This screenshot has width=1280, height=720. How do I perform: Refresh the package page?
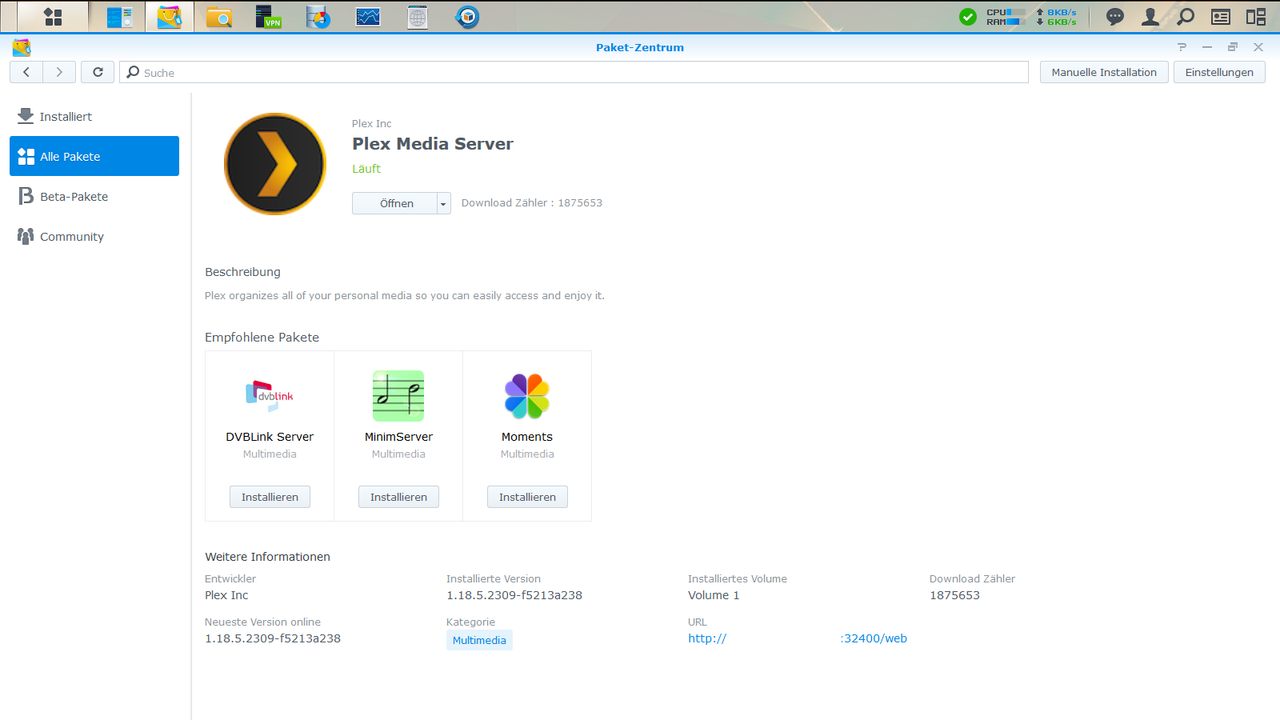point(97,72)
